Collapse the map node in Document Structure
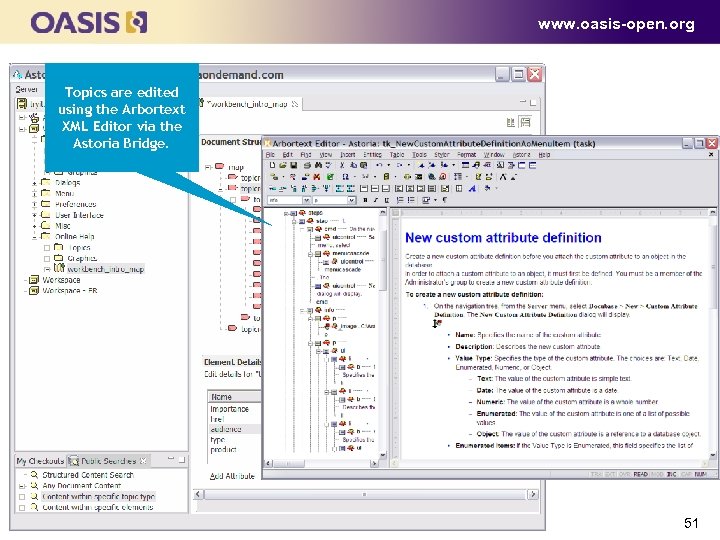 point(208,167)
